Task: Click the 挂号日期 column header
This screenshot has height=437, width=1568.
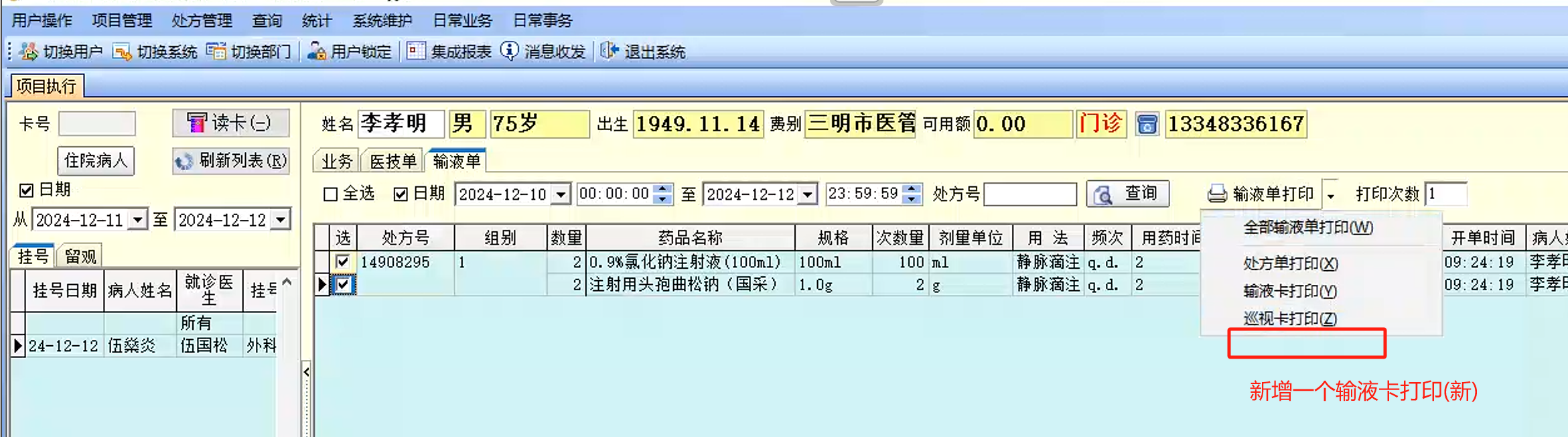Action: coord(64,291)
